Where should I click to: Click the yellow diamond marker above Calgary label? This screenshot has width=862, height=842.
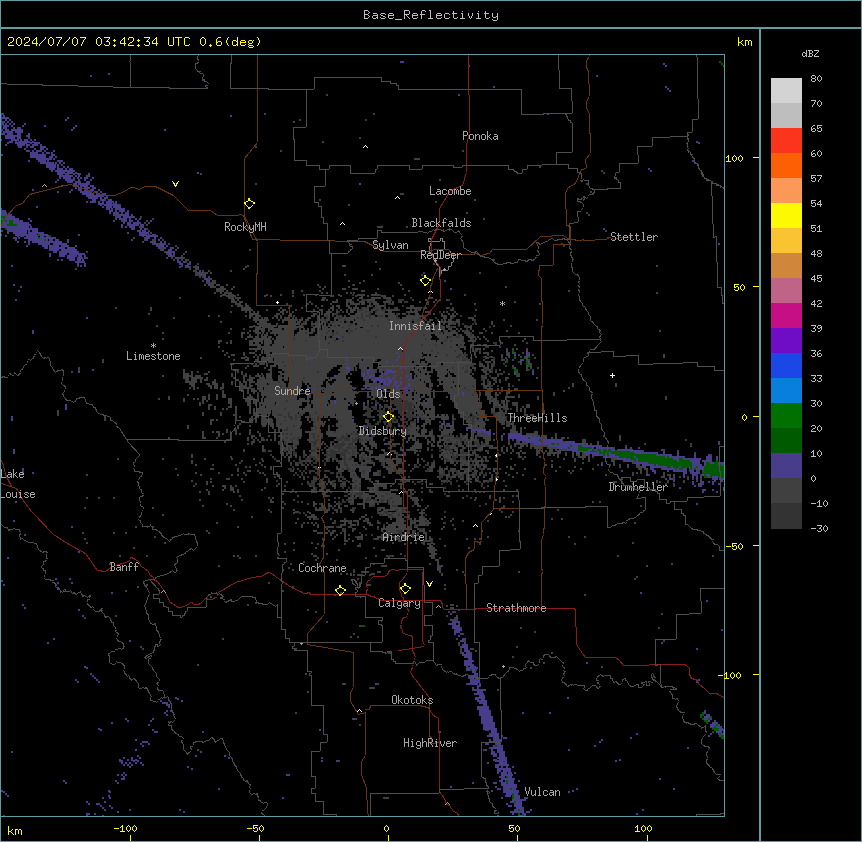coord(405,589)
